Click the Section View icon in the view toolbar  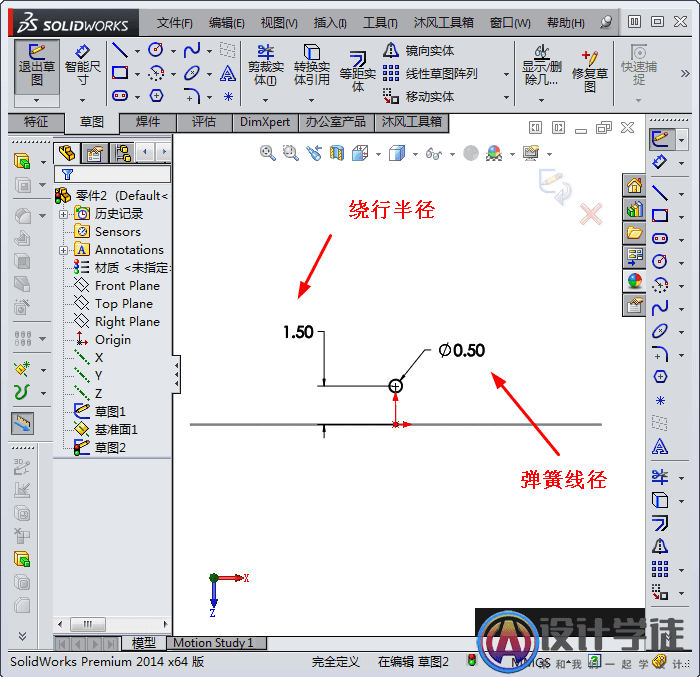pyautogui.click(x=337, y=153)
